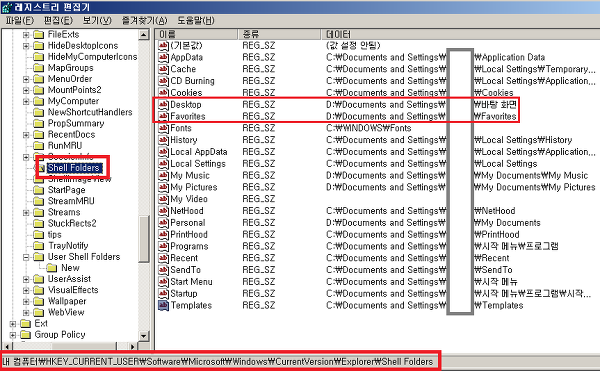
Task: Select the StreamMRU folder icon
Action: point(39,201)
